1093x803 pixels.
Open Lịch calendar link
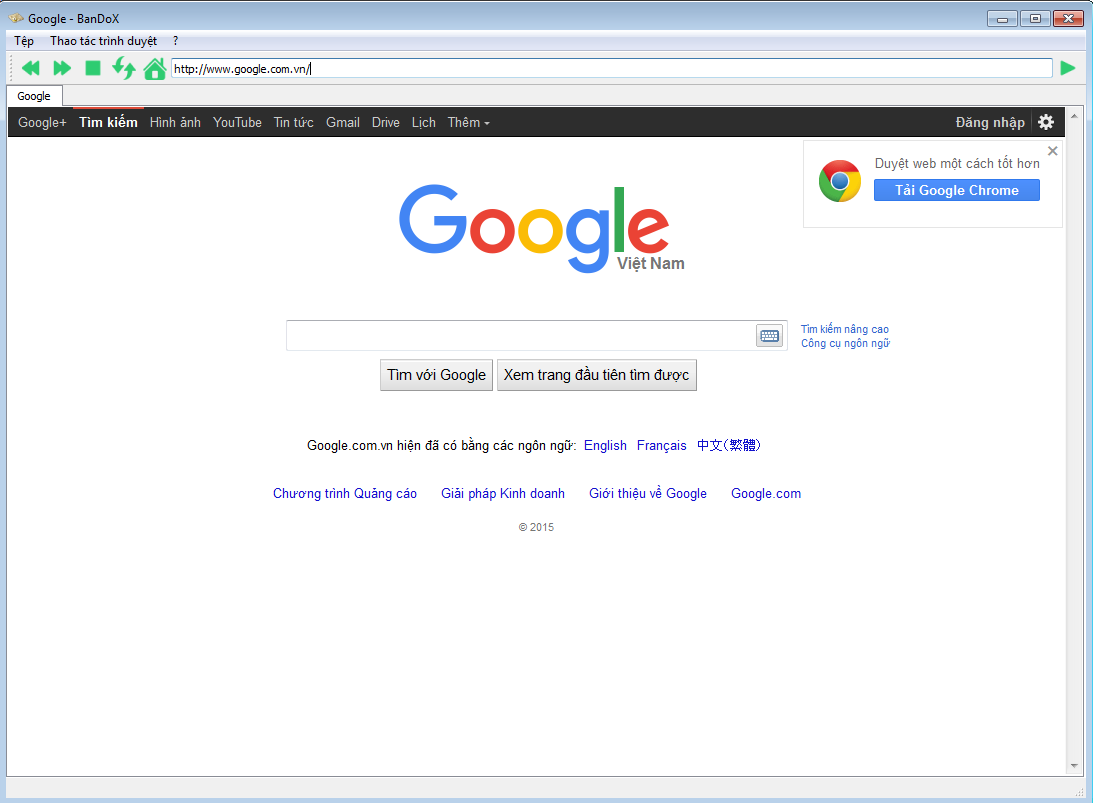click(x=423, y=123)
